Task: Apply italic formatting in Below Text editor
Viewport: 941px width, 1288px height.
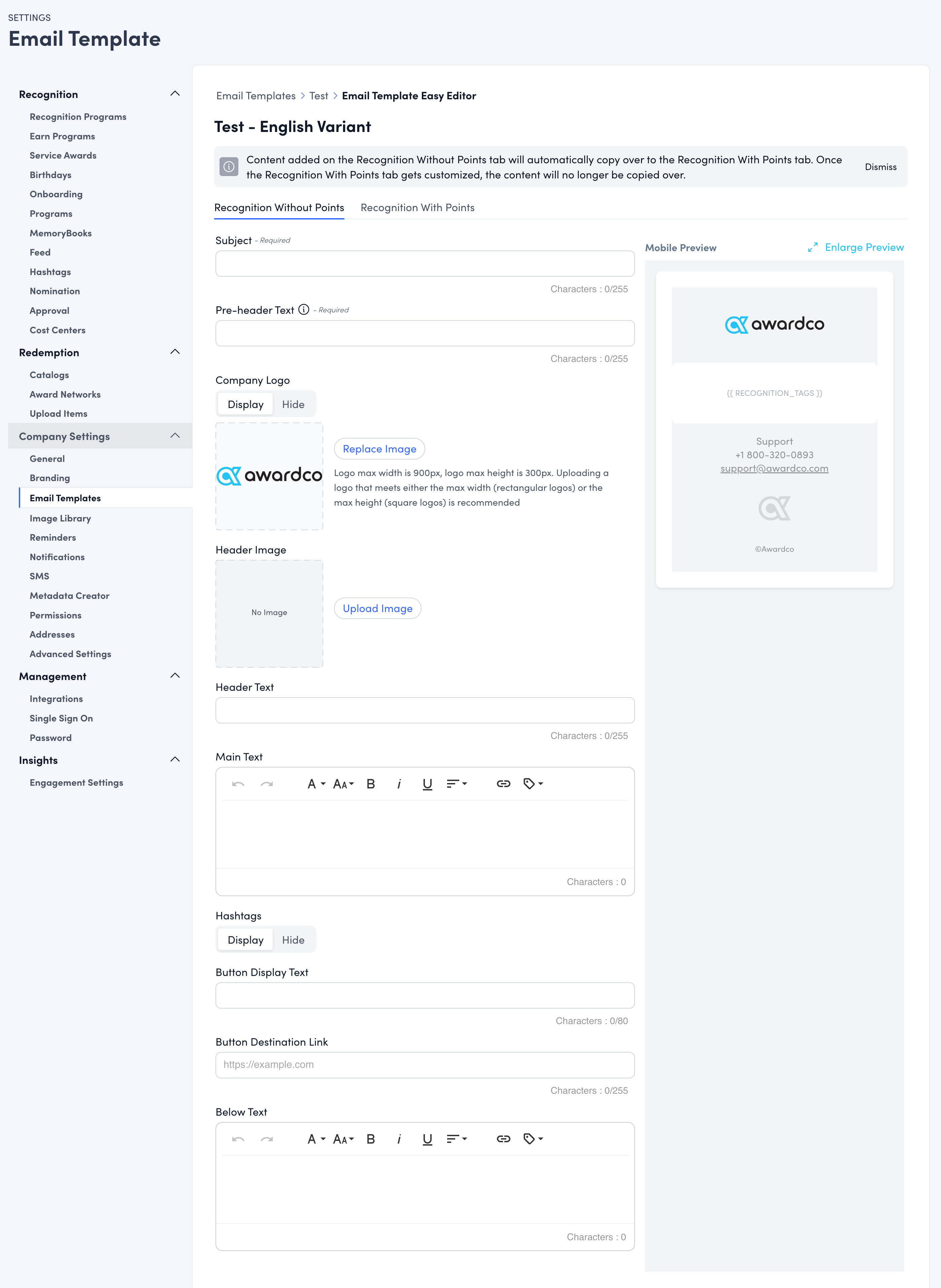Action: tap(399, 1138)
